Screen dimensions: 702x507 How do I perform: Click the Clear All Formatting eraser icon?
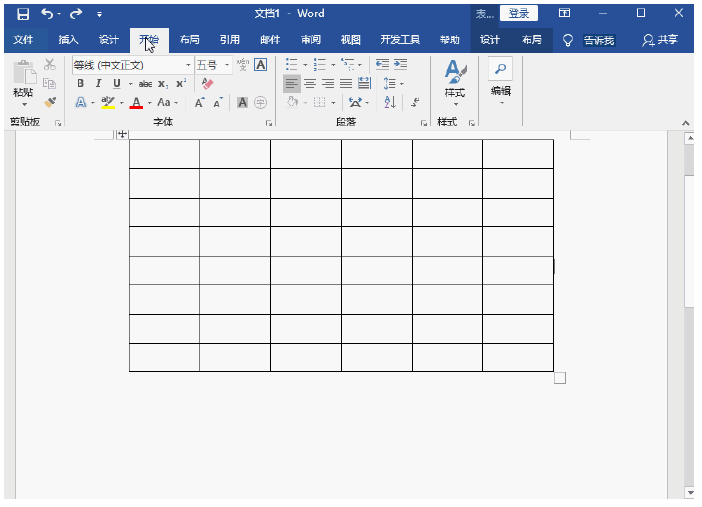(207, 84)
